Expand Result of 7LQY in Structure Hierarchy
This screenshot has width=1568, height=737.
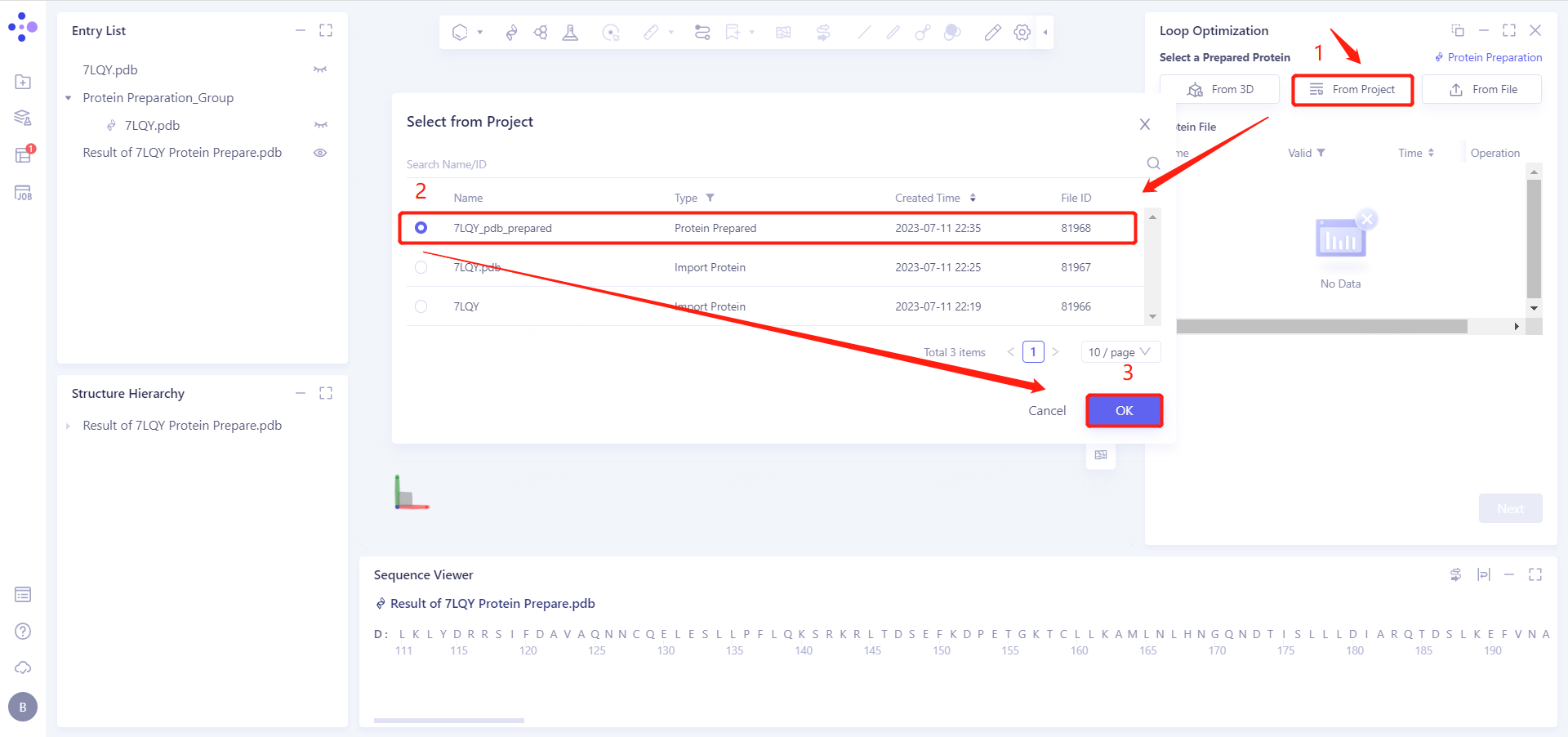click(69, 426)
